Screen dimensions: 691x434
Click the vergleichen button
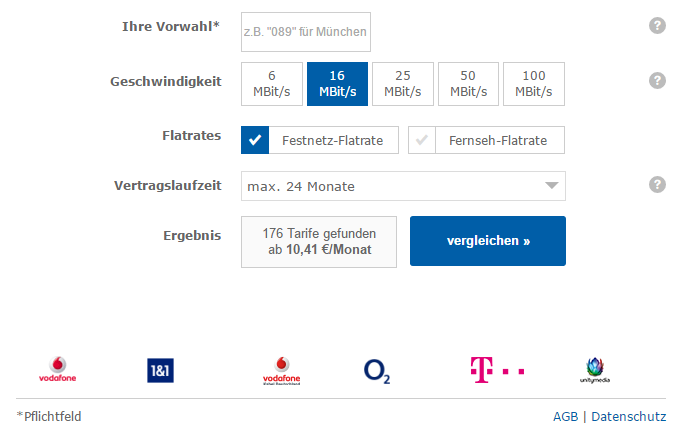click(x=488, y=241)
